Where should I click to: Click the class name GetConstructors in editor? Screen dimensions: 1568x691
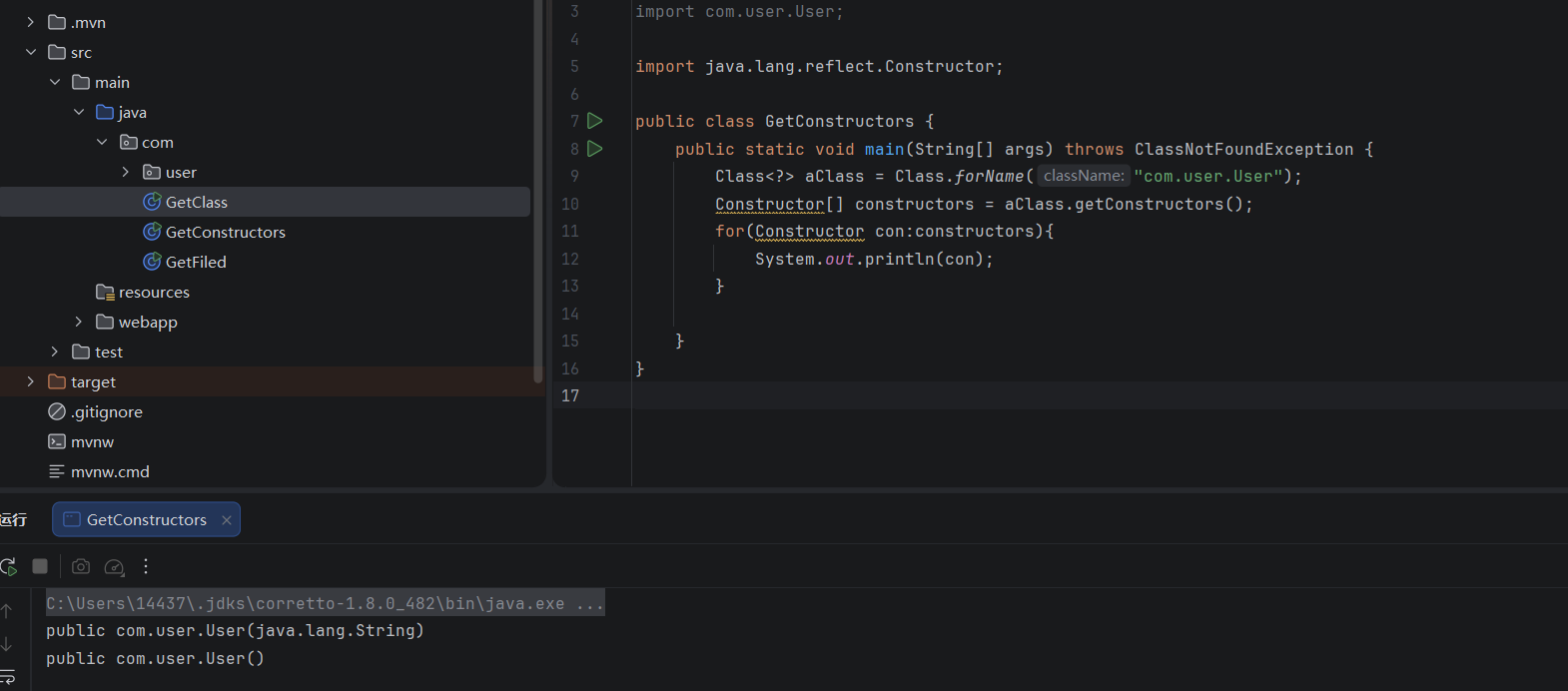(x=839, y=122)
